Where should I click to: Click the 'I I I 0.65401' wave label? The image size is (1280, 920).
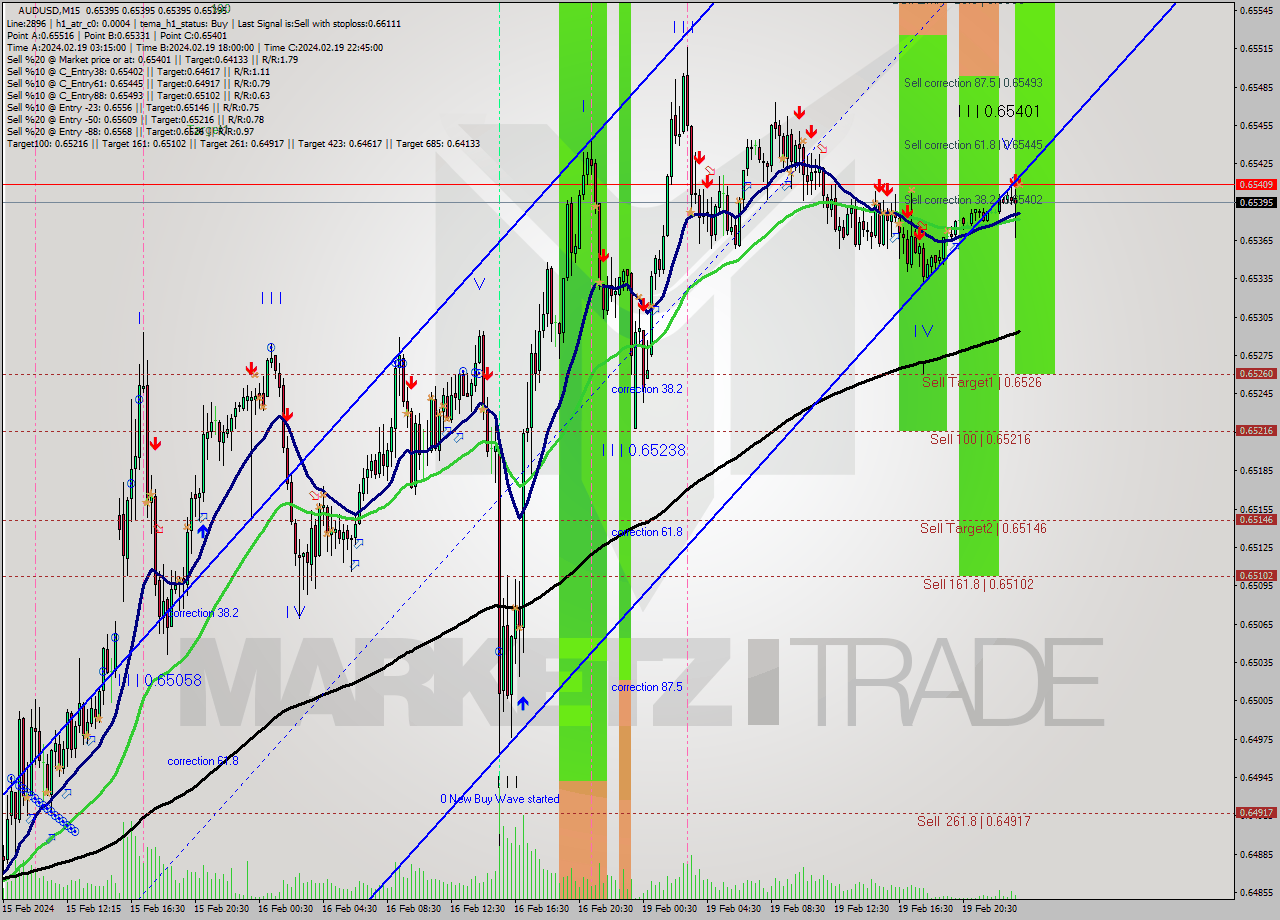pos(999,111)
